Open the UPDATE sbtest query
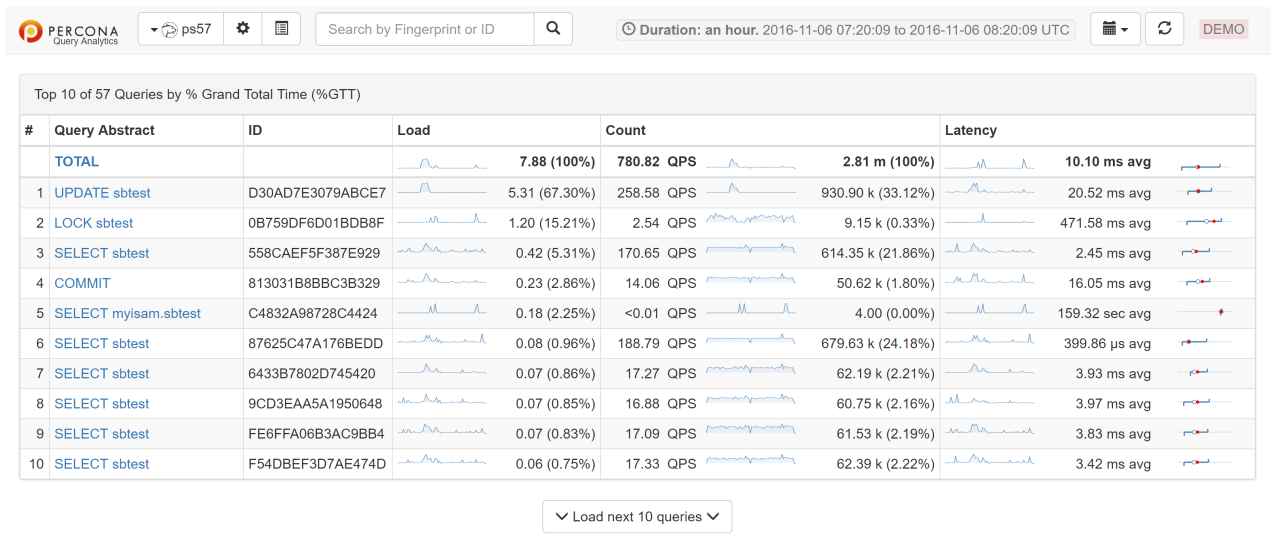Screen dimensions: 1275x547 (102, 193)
